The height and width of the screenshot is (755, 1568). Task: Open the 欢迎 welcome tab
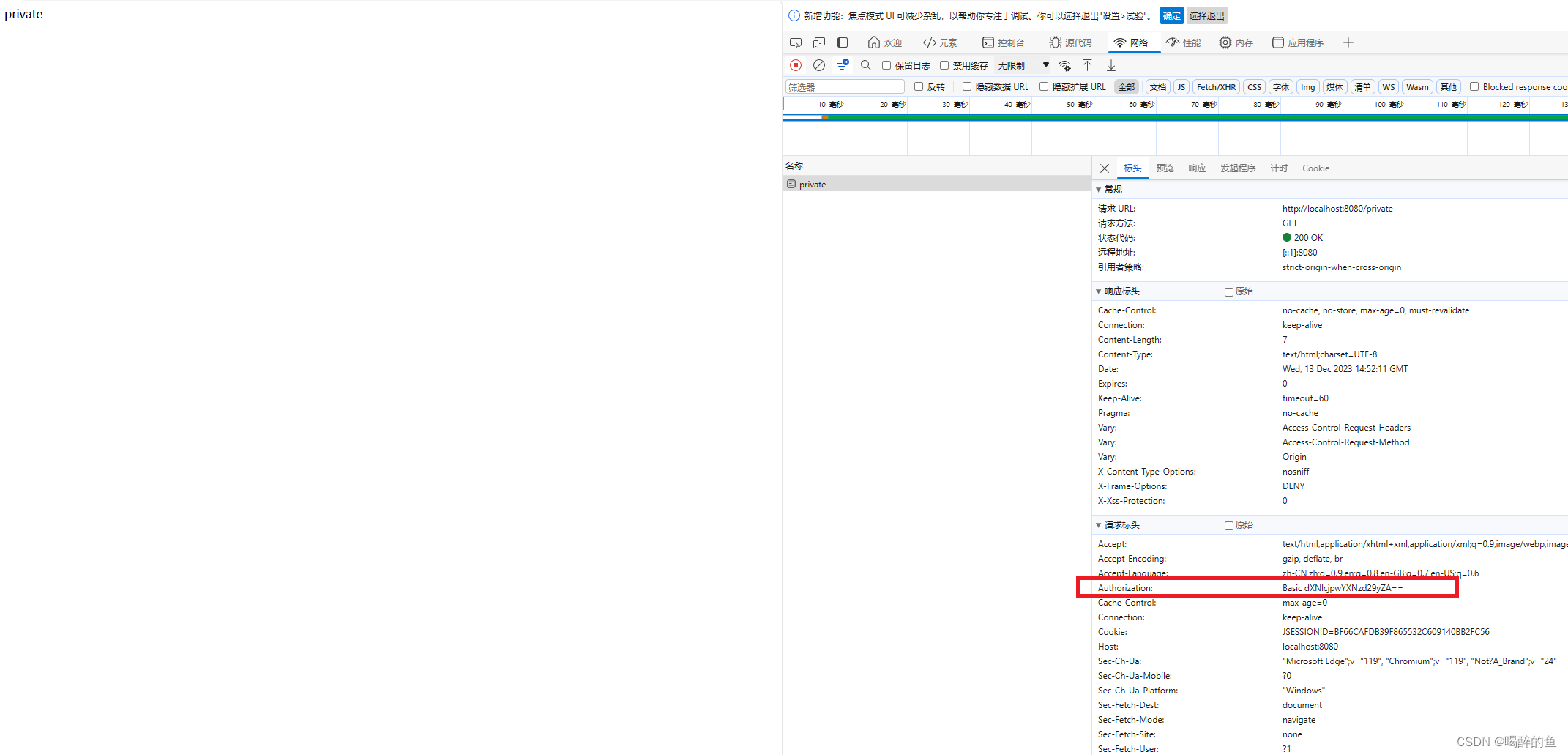884,43
